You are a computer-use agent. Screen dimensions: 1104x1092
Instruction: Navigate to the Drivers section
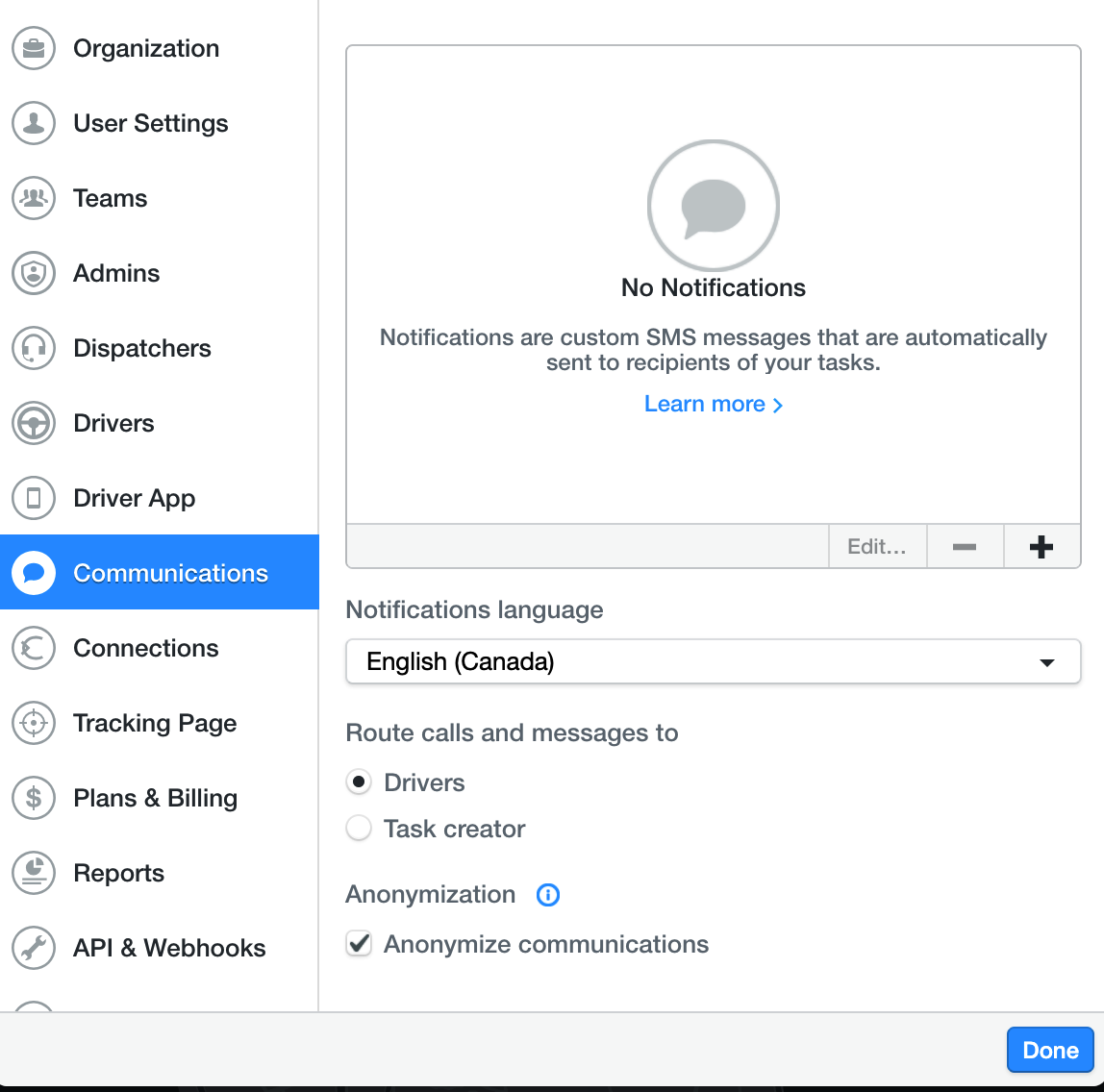[x=159, y=423]
